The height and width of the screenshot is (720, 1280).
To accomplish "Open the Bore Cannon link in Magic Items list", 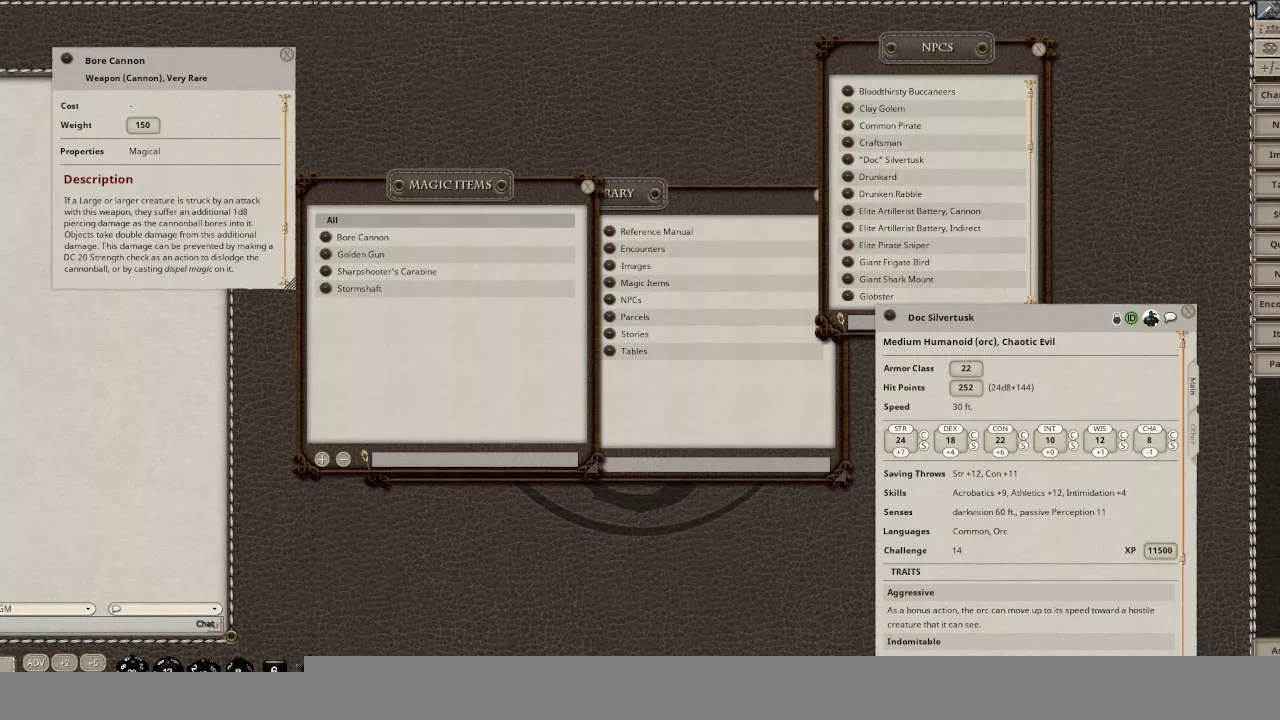I will pyautogui.click(x=326, y=237).
